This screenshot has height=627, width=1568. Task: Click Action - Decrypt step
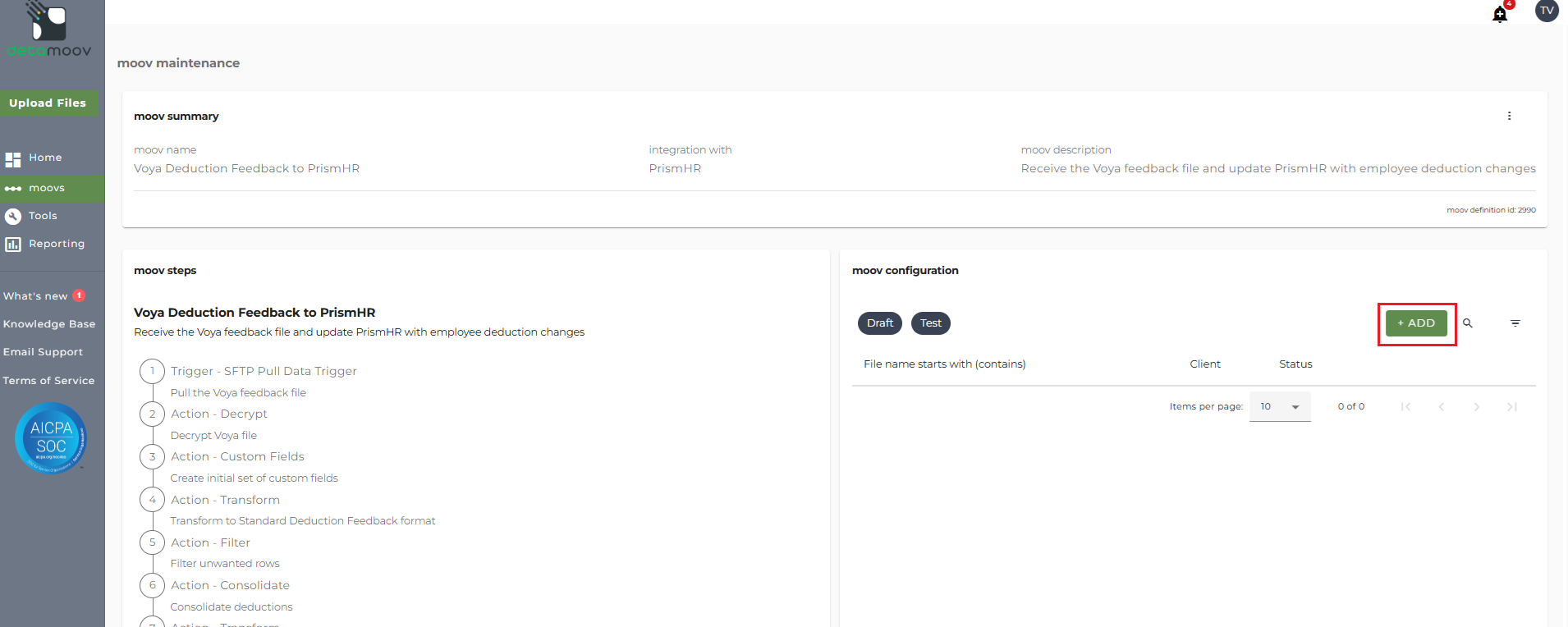[219, 414]
